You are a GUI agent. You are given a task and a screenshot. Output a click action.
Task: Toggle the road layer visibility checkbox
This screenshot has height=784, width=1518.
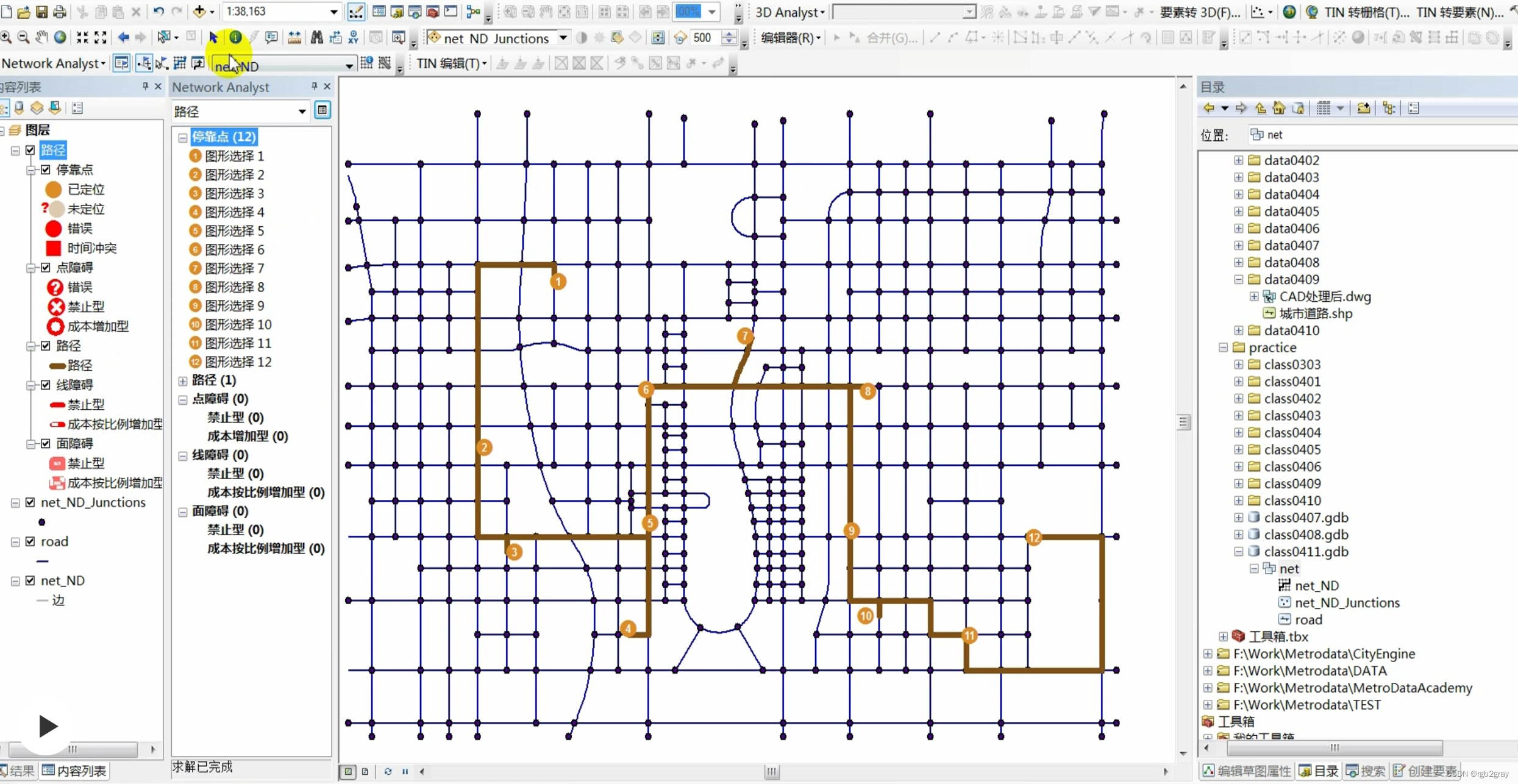[30, 541]
